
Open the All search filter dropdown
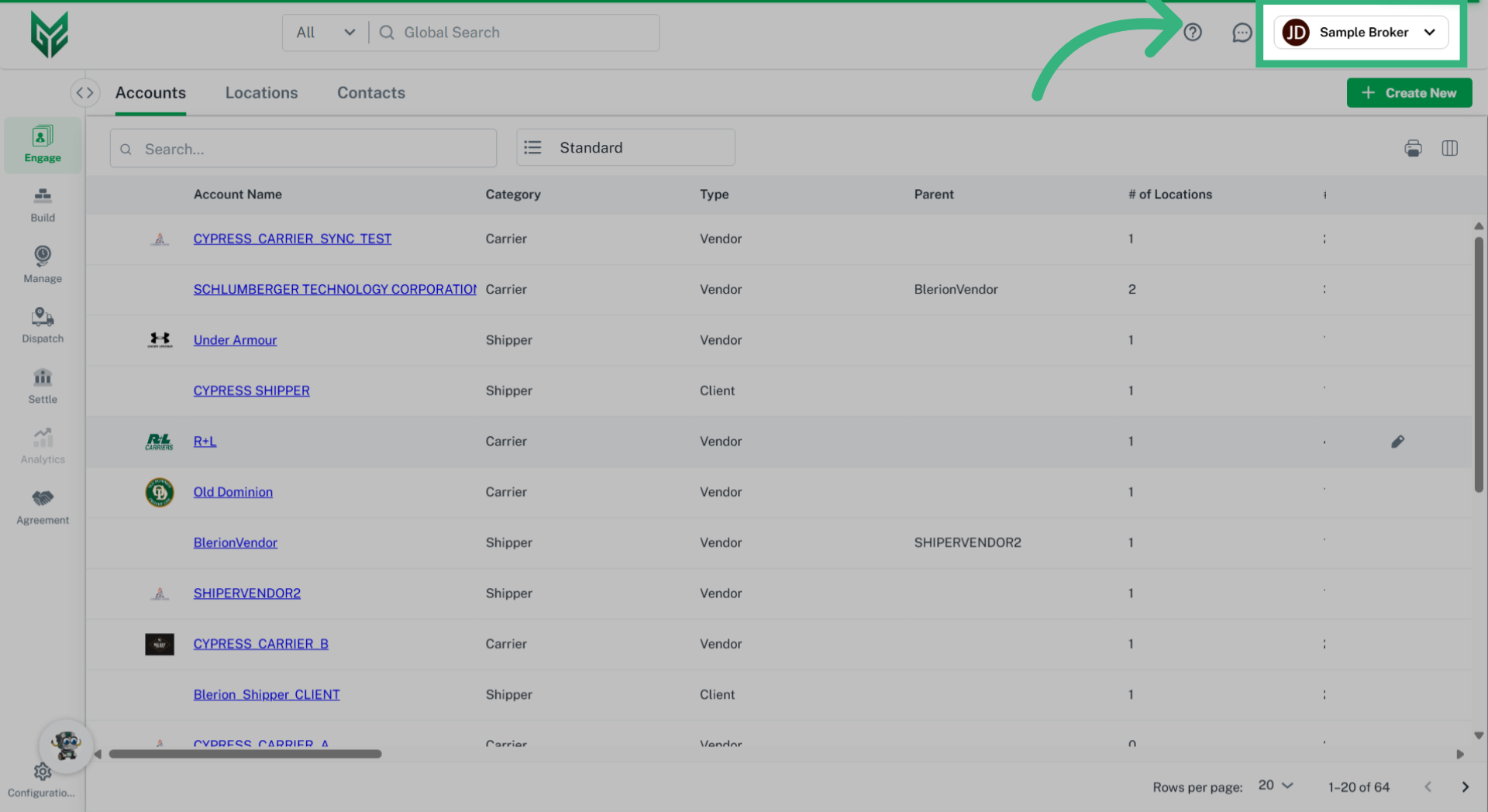[x=325, y=33]
